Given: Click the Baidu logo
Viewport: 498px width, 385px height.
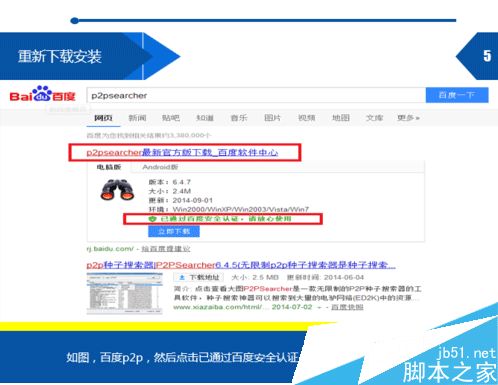Looking at the screenshot, I should (42, 94).
